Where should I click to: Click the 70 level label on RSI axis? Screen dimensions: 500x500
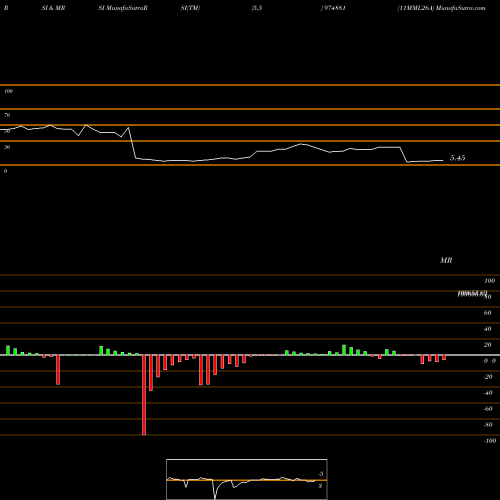[x=7, y=115]
